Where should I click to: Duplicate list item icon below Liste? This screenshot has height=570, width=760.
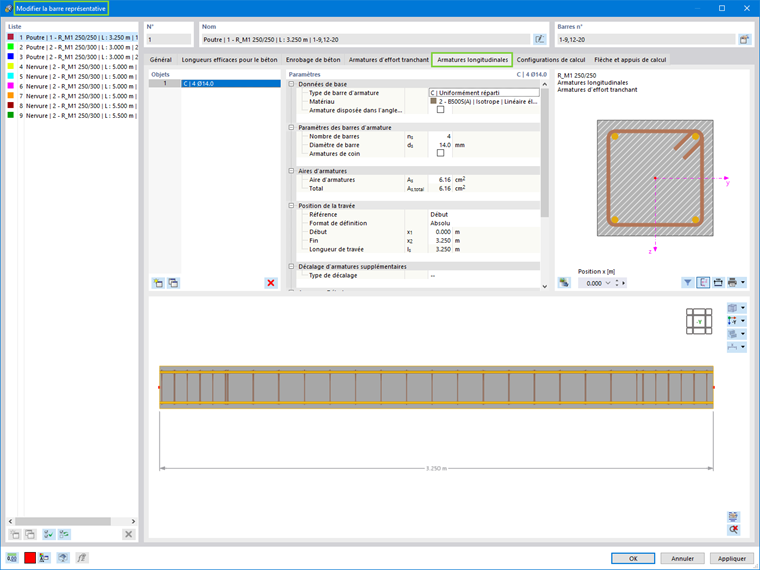click(x=30, y=534)
